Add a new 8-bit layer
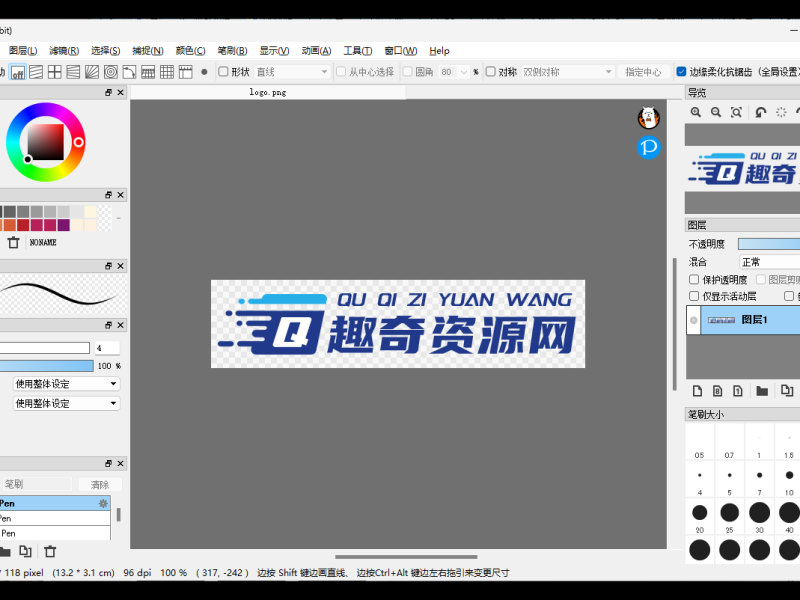The height and width of the screenshot is (600, 800). pyautogui.click(x=717, y=391)
